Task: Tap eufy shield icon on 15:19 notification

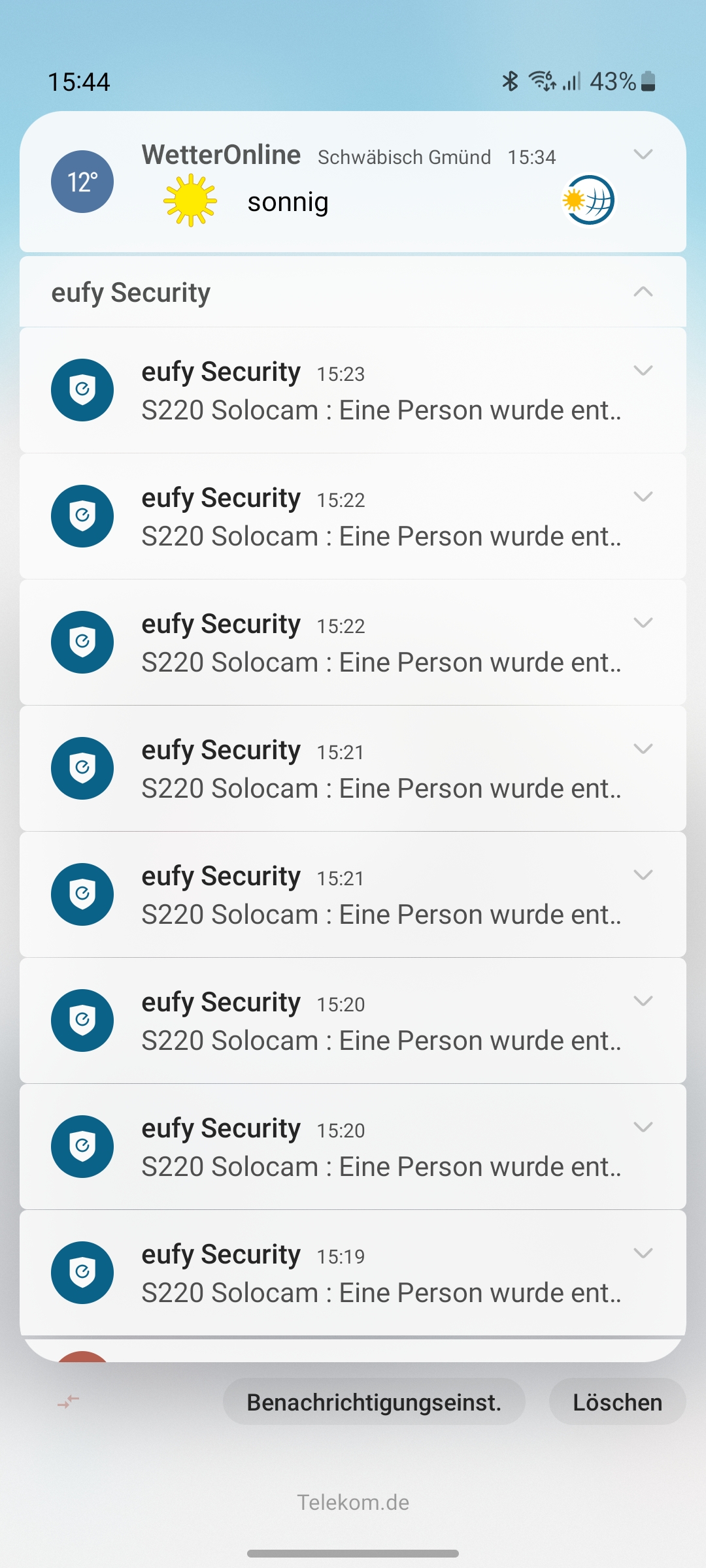Action: pyautogui.click(x=82, y=1273)
